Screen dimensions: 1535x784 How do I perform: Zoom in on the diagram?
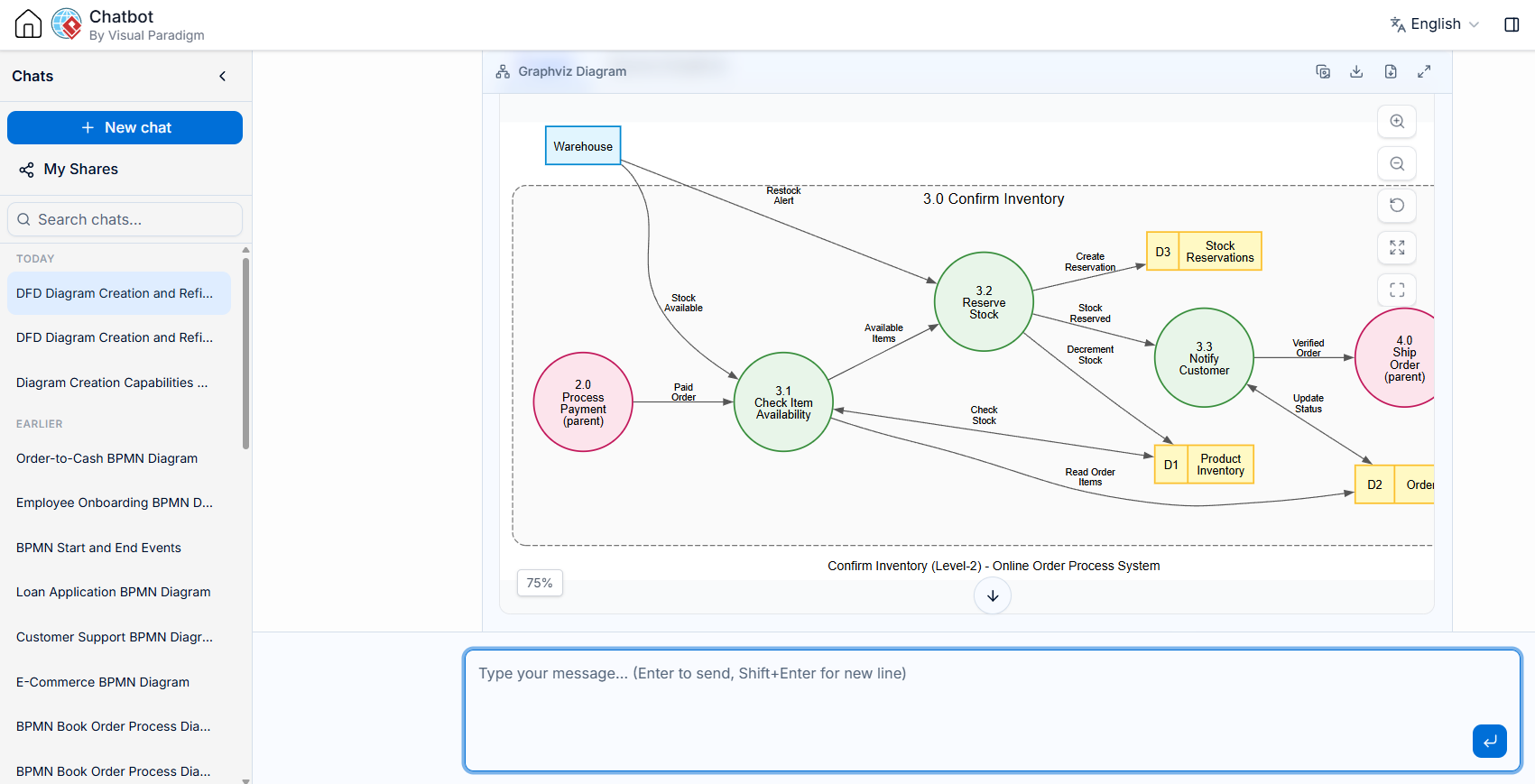(1397, 121)
